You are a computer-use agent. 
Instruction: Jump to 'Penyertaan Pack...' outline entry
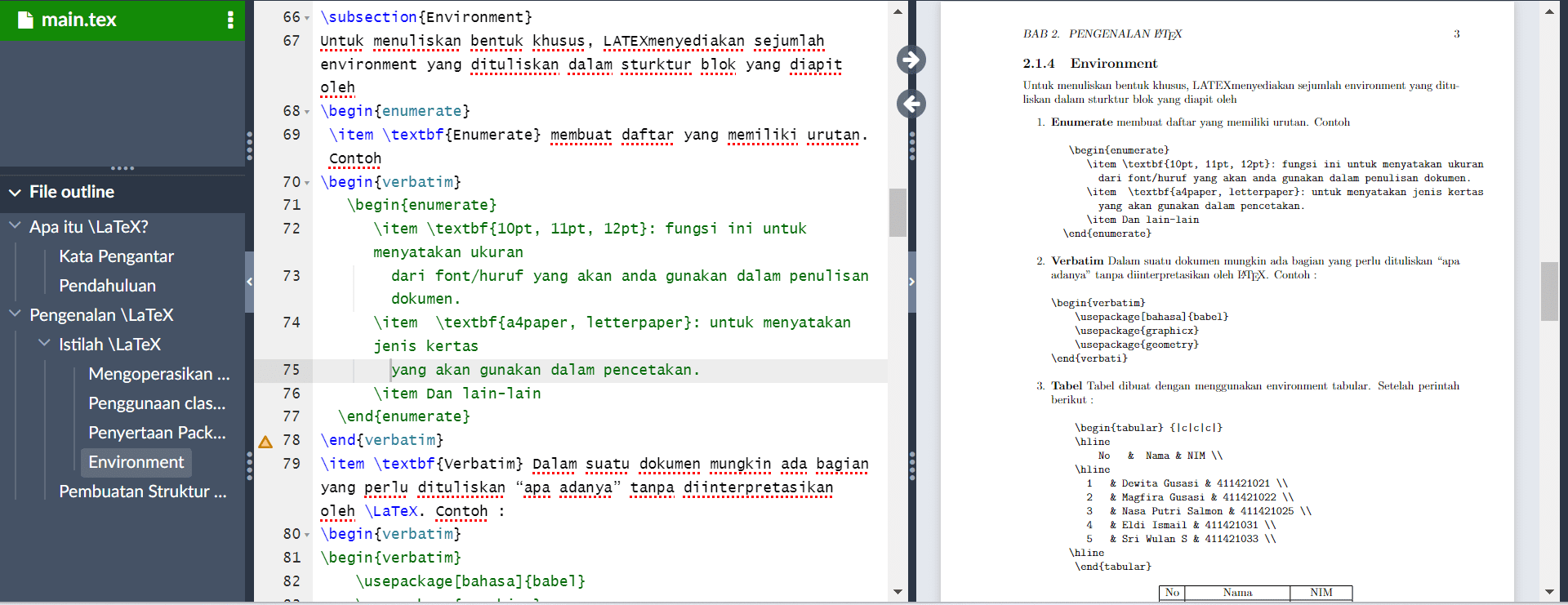click(157, 433)
